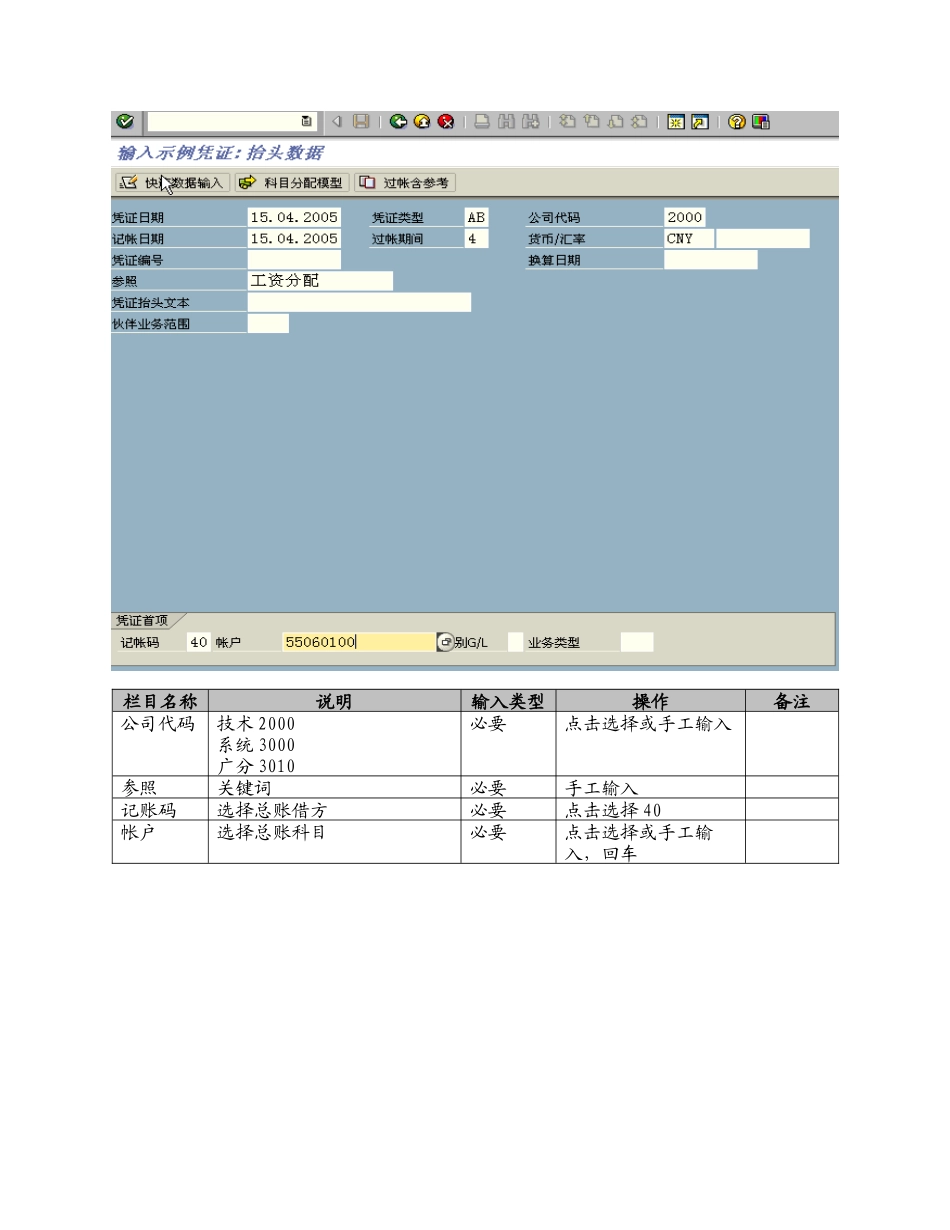Click the Create New Session icon
The height and width of the screenshot is (1230, 950).
pyautogui.click(x=676, y=122)
